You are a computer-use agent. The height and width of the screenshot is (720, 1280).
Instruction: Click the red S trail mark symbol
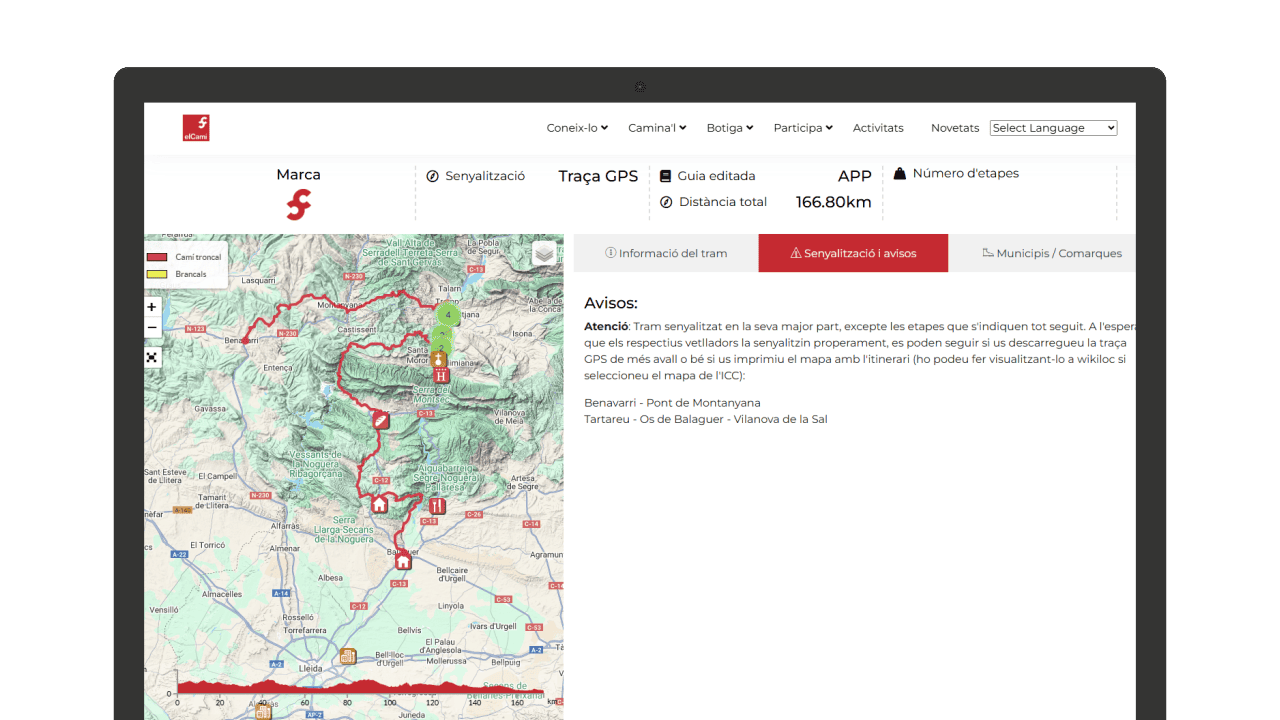[x=298, y=205]
